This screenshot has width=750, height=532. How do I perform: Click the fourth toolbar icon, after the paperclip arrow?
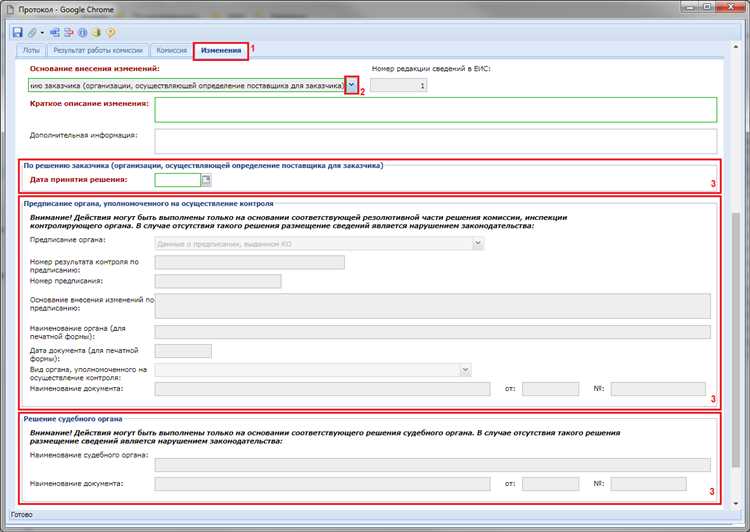pyautogui.click(x=53, y=32)
